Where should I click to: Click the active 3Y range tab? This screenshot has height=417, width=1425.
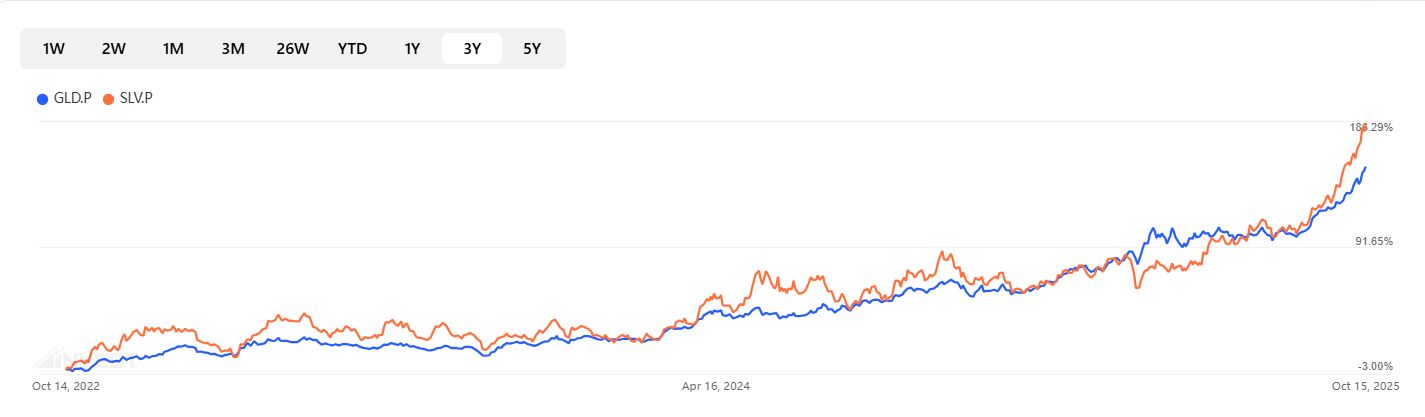(473, 49)
